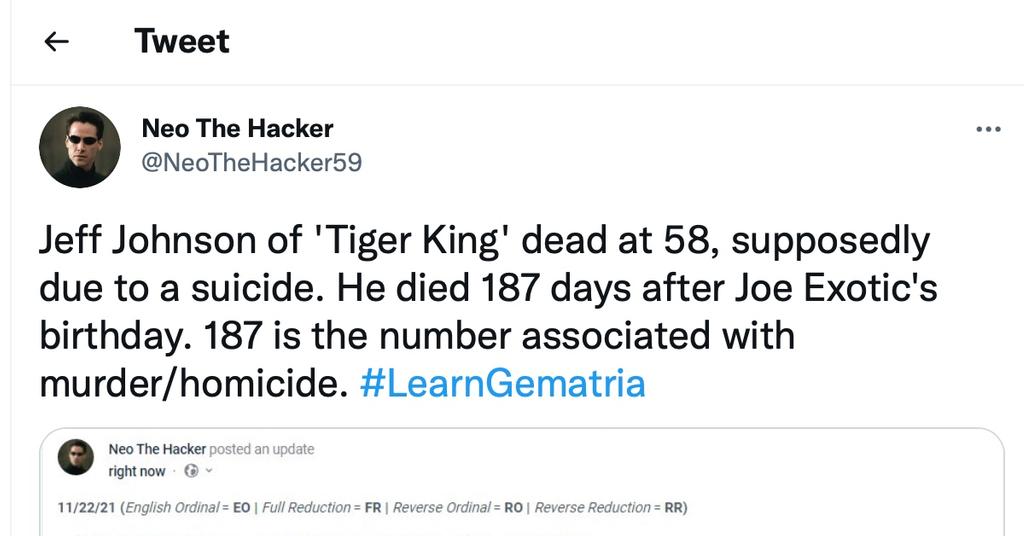The width and height of the screenshot is (1024, 536).
Task: Click the back arrow icon
Action: pyautogui.click(x=56, y=41)
